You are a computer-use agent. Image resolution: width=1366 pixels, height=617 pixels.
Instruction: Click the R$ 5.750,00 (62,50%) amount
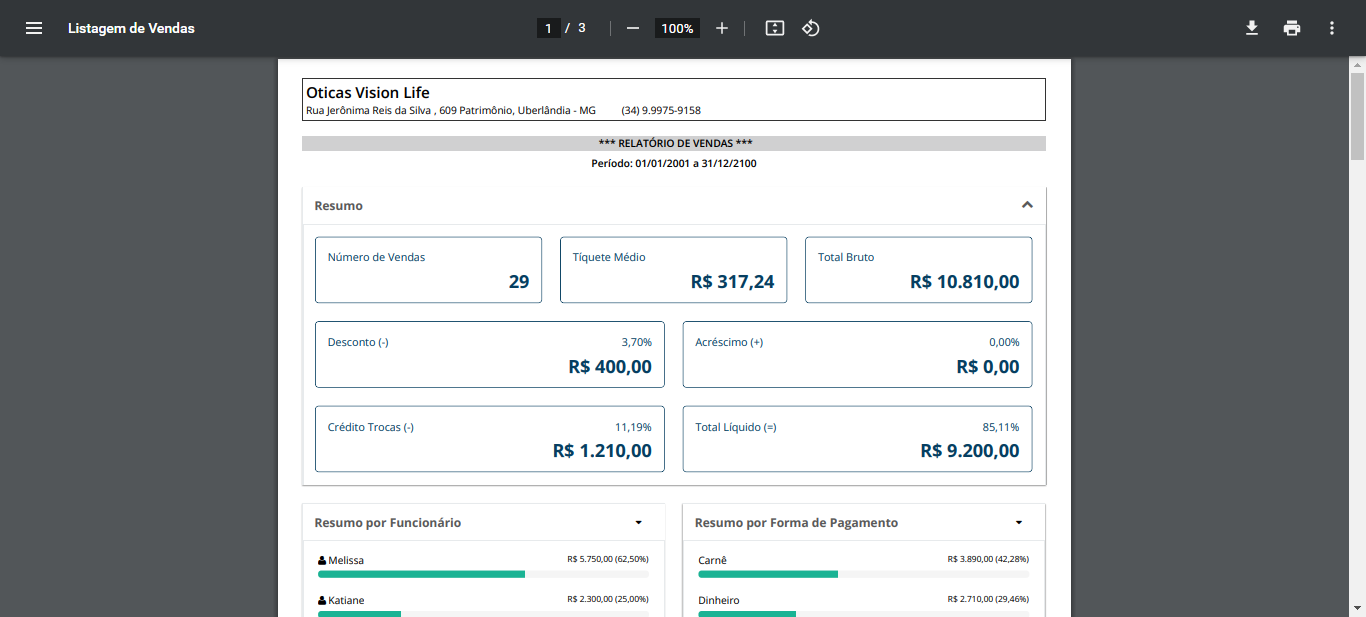click(607, 560)
